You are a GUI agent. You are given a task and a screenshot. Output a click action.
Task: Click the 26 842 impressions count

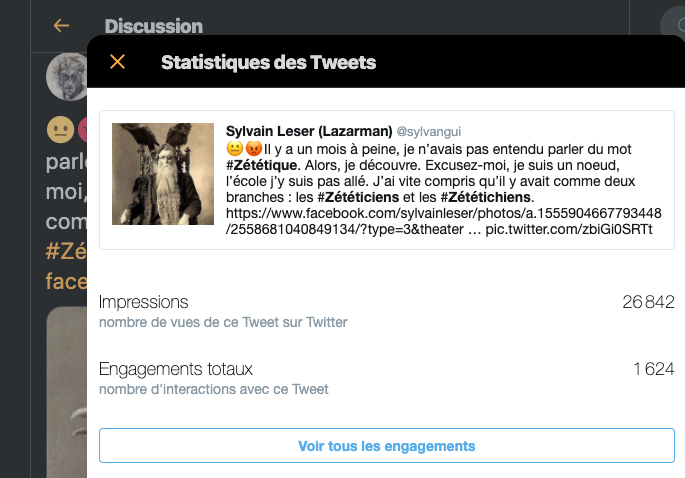[648, 302]
